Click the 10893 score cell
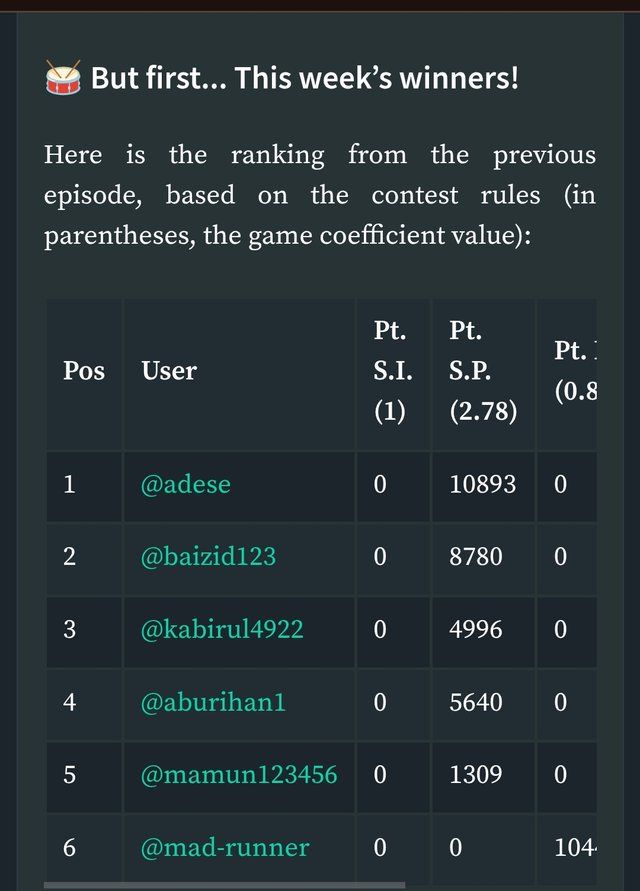 (483, 484)
